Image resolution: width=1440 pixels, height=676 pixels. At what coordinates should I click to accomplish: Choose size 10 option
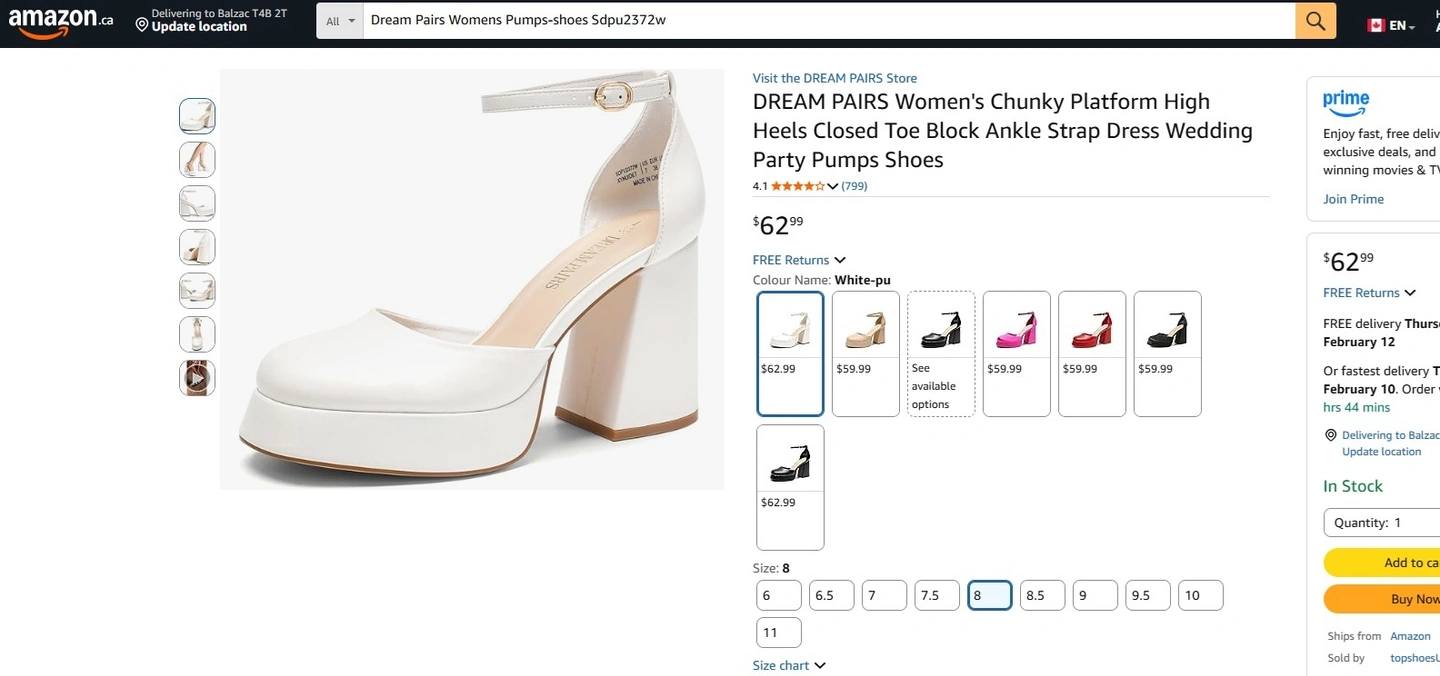[1200, 595]
